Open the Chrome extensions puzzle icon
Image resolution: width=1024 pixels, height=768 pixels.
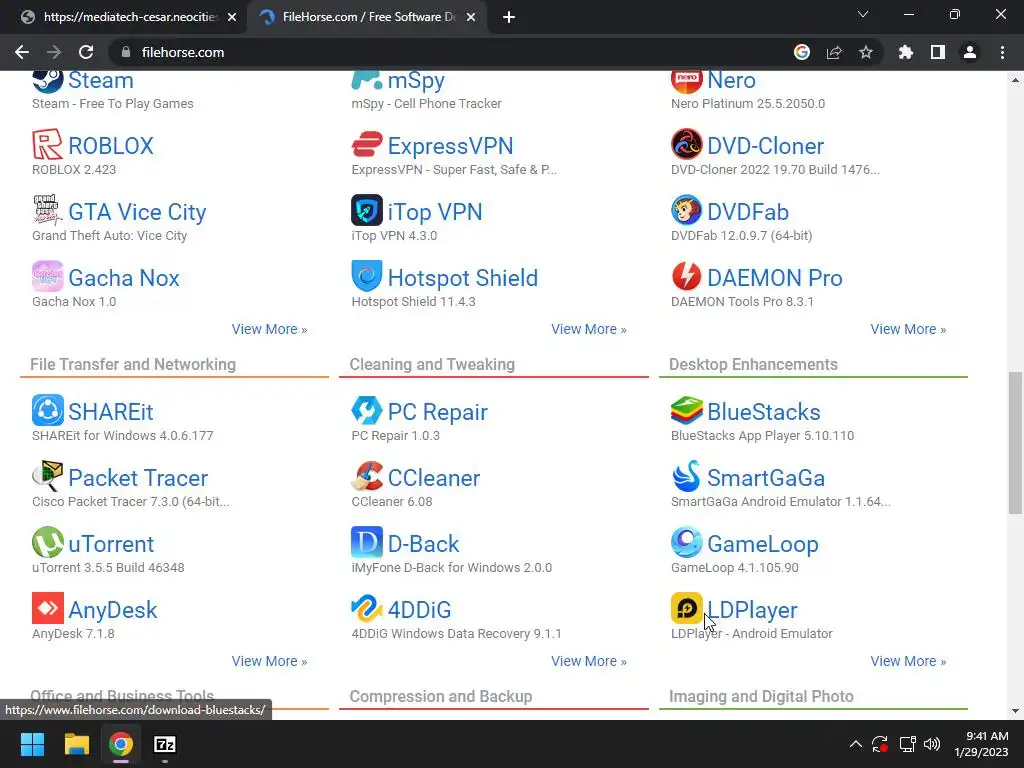pyautogui.click(x=906, y=52)
